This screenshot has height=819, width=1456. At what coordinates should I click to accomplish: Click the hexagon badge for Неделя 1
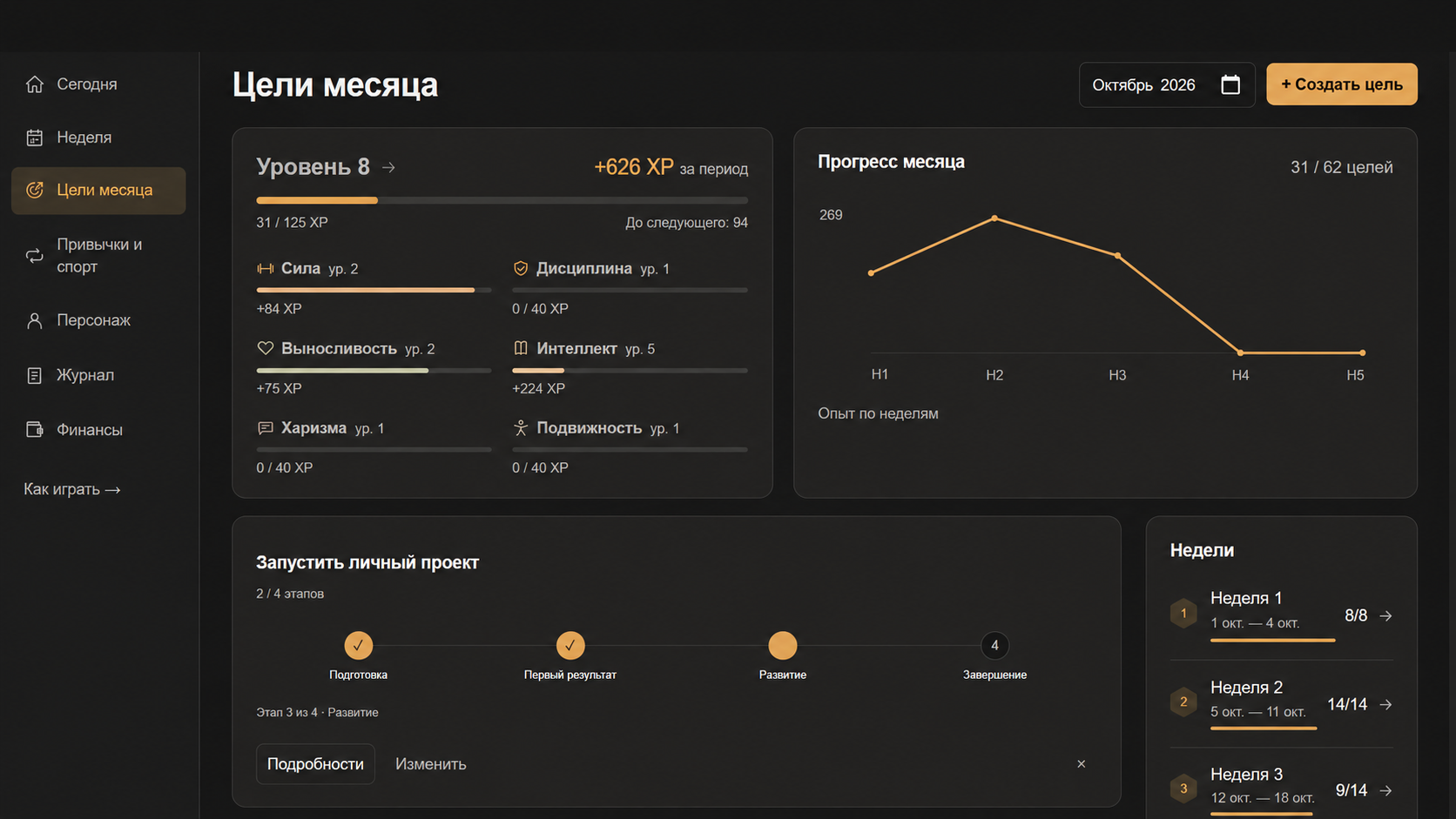coord(1183,614)
